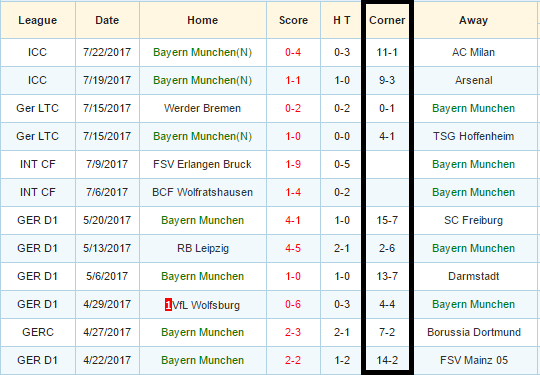Open the Arsenal team link

[x=473, y=80]
